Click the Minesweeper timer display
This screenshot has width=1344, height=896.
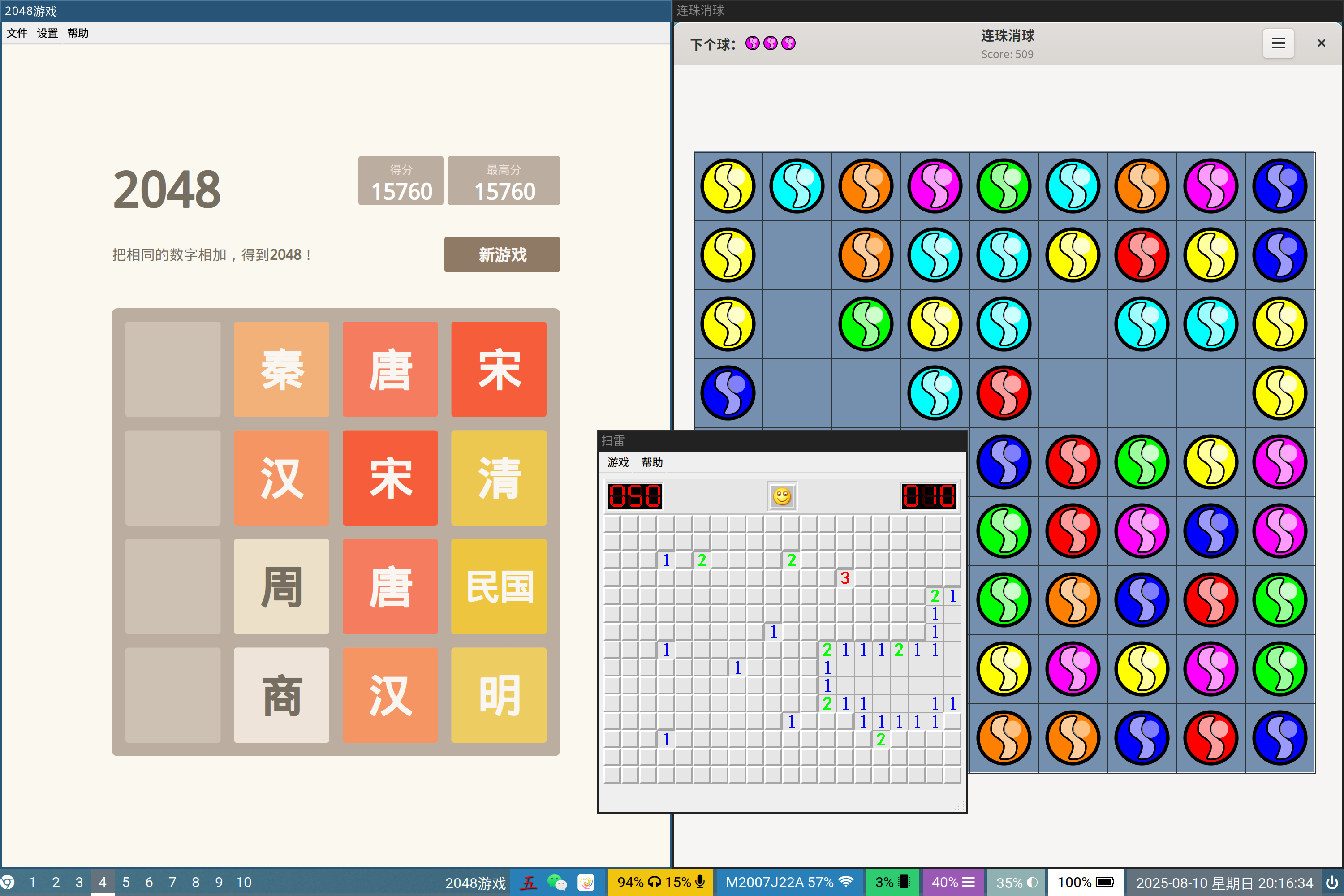tap(929, 496)
